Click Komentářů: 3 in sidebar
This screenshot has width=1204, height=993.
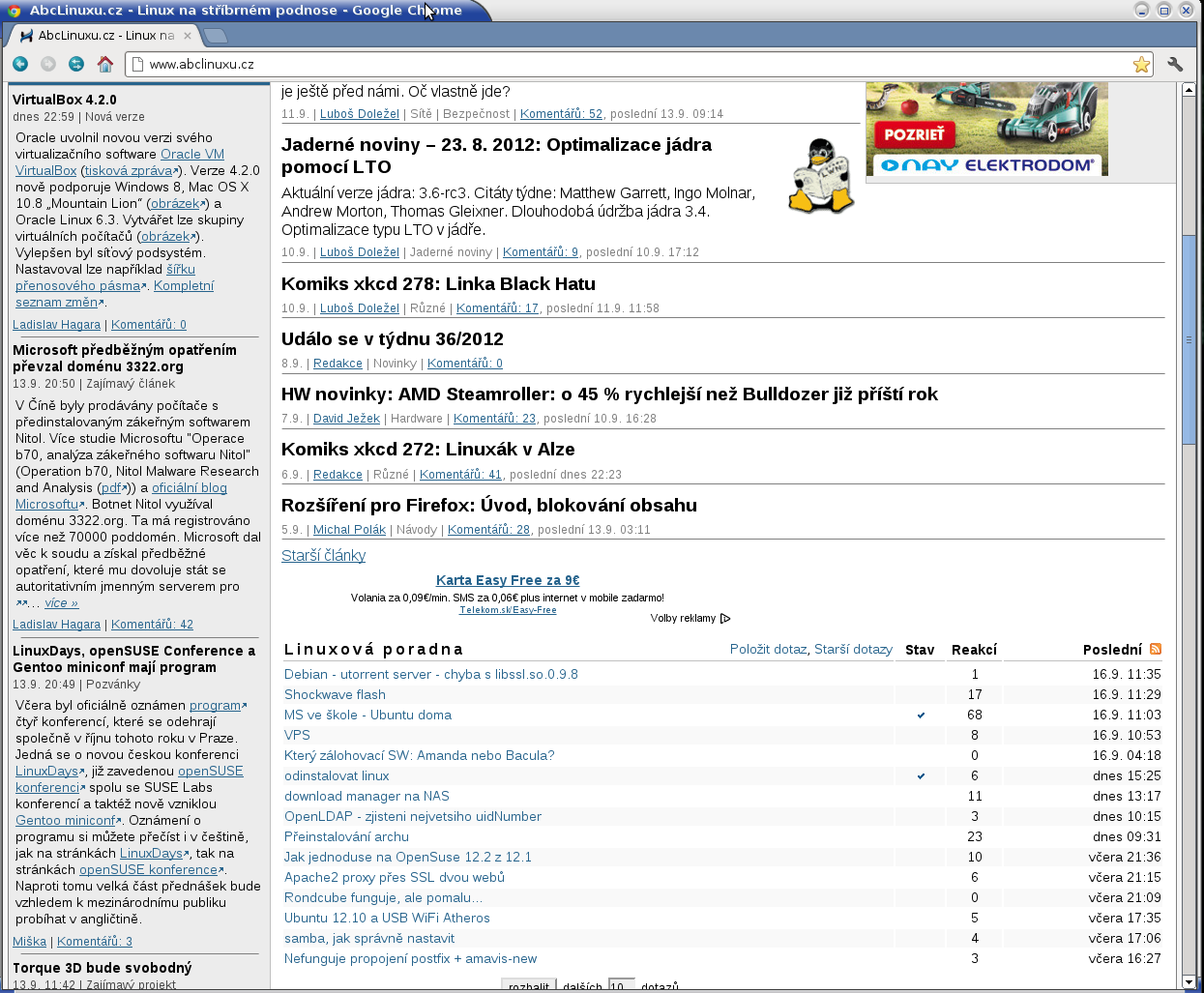coord(95,942)
